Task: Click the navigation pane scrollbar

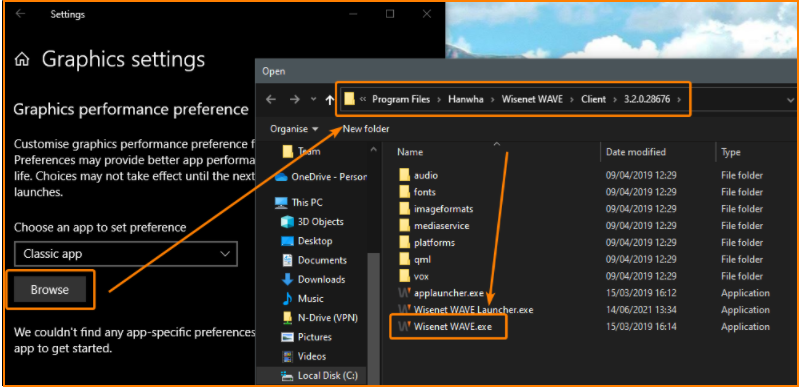Action: 374,318
